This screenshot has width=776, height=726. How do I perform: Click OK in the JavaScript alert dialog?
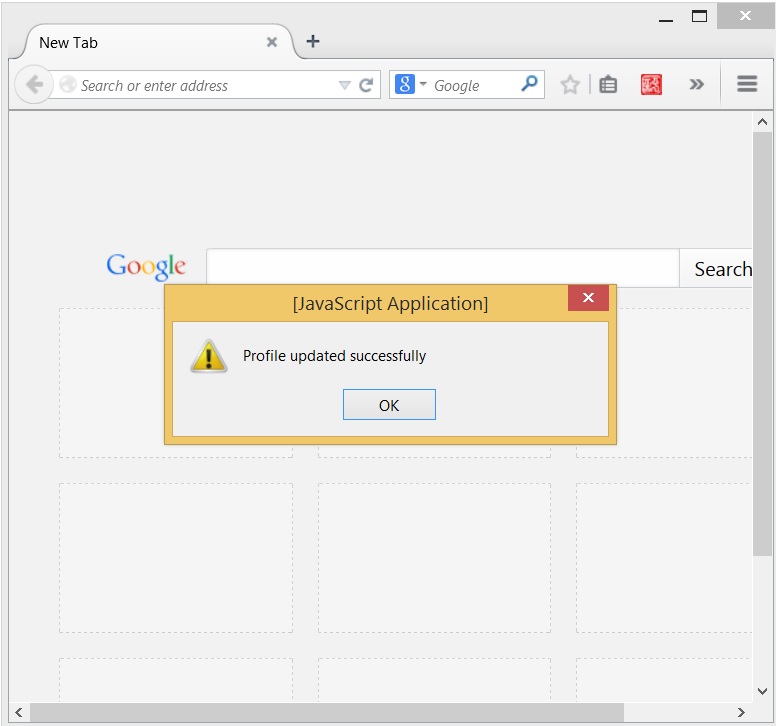pyautogui.click(x=389, y=404)
